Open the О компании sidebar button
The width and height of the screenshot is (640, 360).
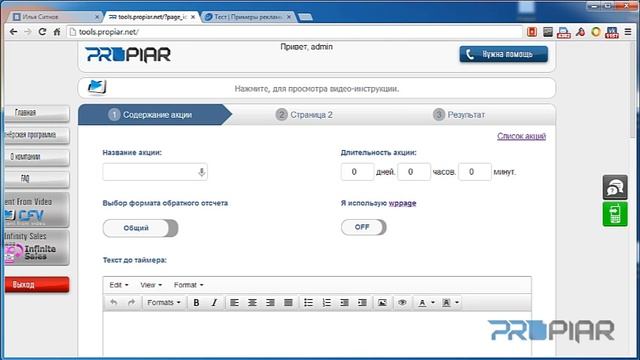point(37,157)
